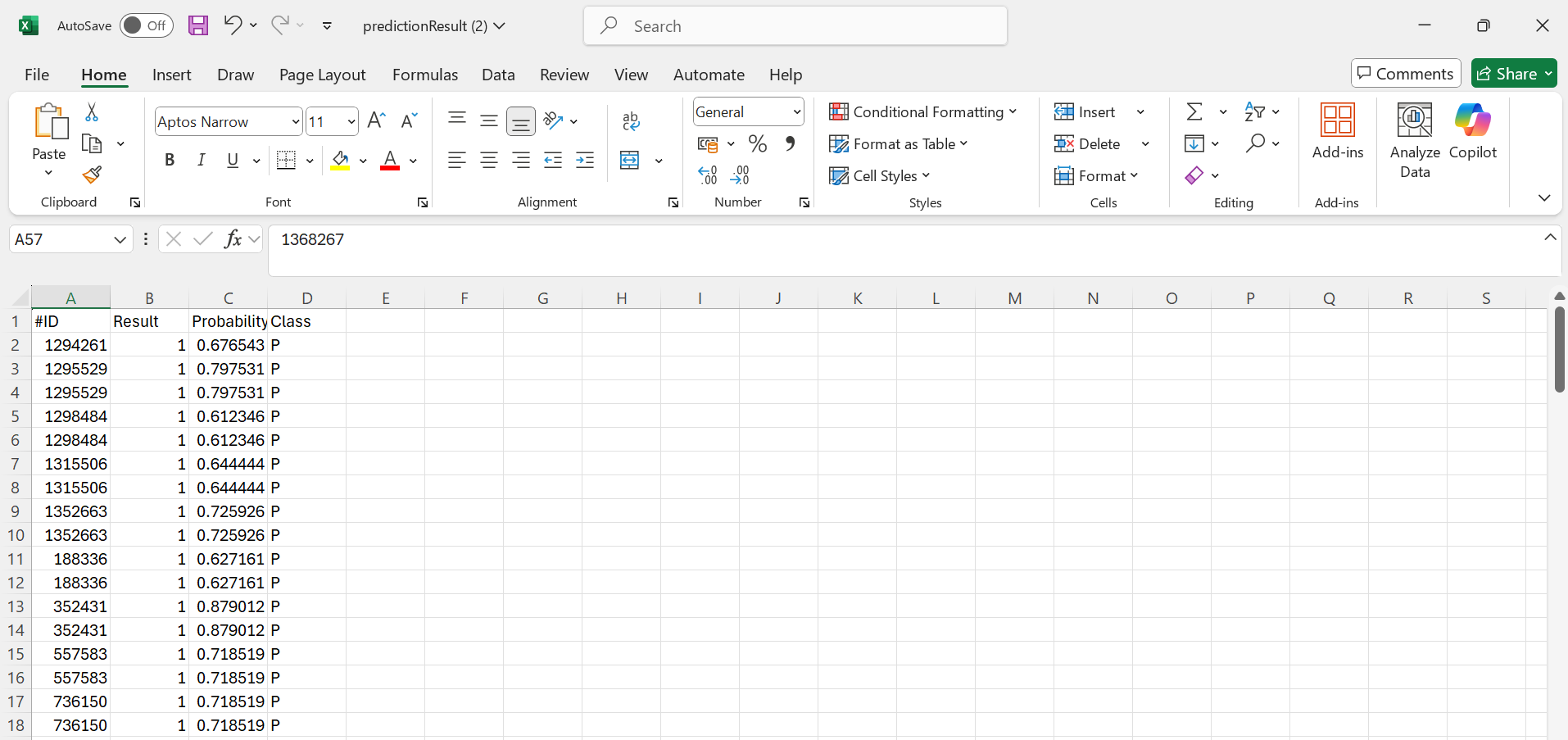Click the red font color swatch
Image resolution: width=1568 pixels, height=740 pixels.
tap(390, 160)
